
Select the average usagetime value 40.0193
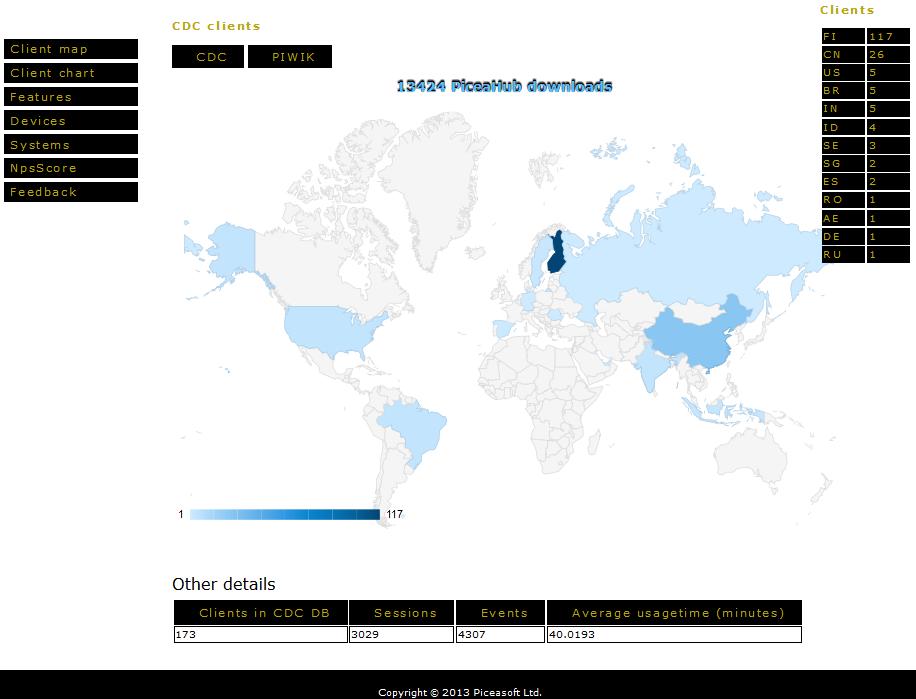(674, 635)
